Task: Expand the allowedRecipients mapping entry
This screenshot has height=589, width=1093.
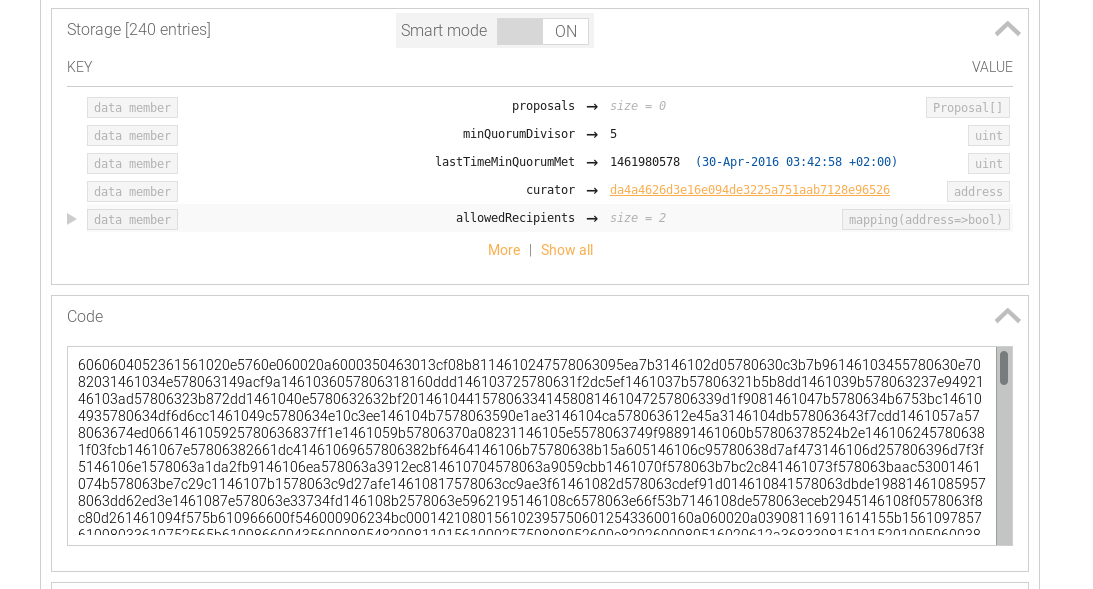Action: click(70, 219)
